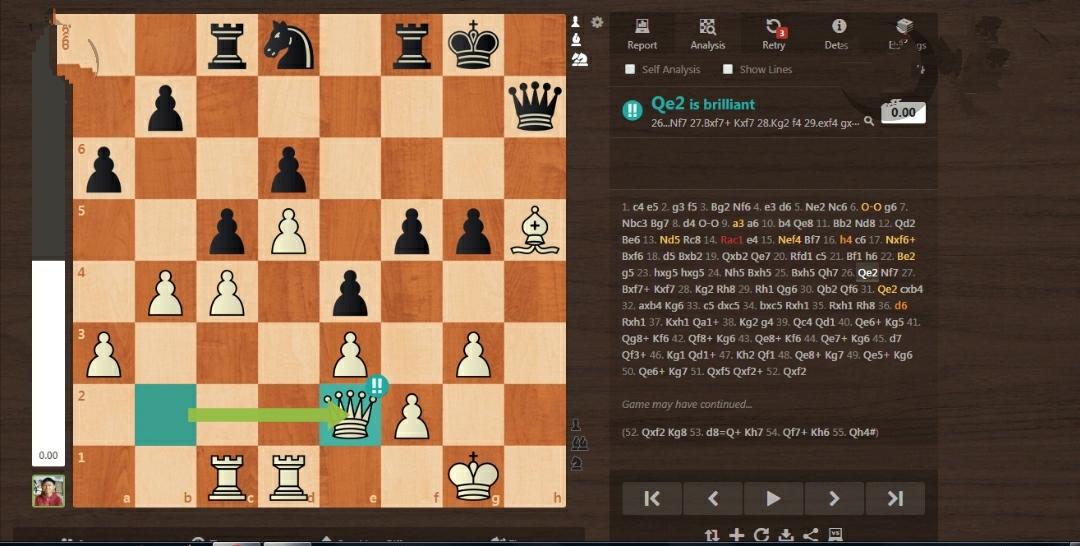Viewport: 1080px width, 546px height.
Task: Select the white pawn on d5
Action: tap(289, 230)
